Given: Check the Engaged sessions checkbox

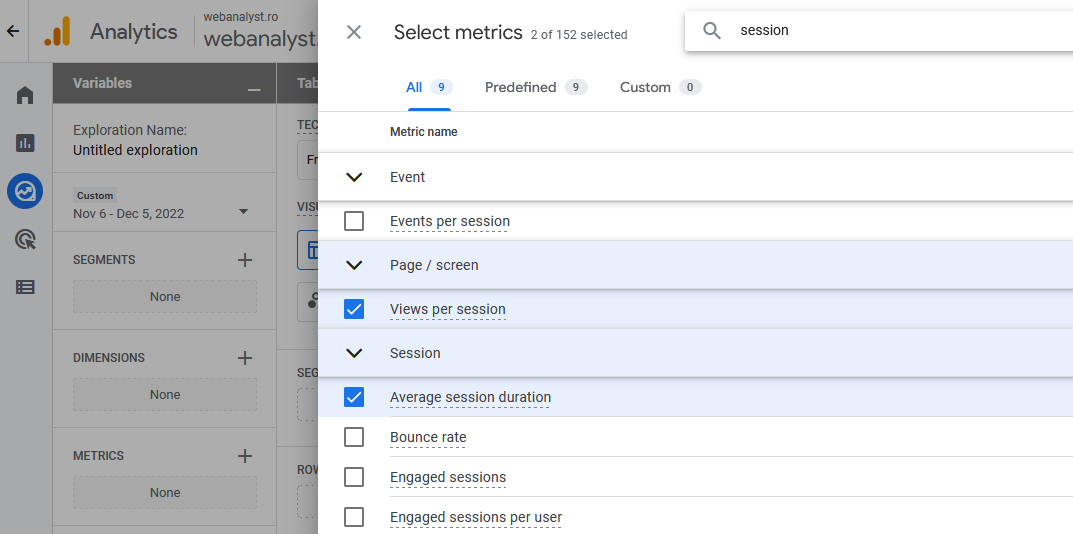Looking at the screenshot, I should (354, 477).
